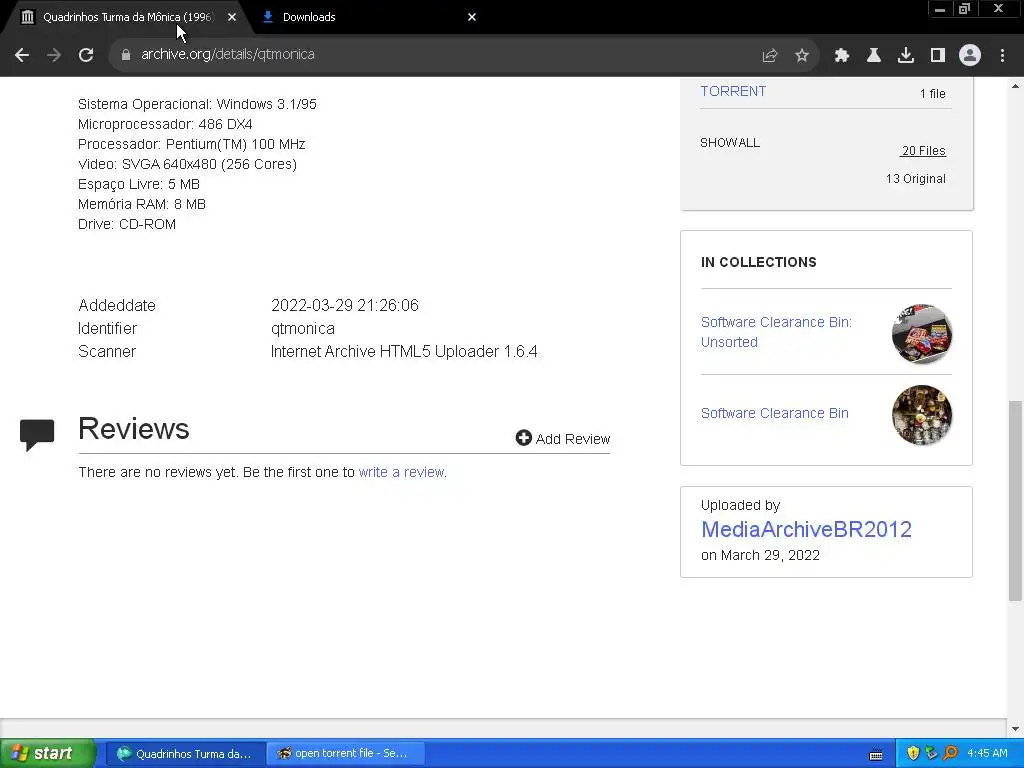This screenshot has width=1024, height=768.
Task: Click the padlock site info icon
Action: [x=125, y=55]
